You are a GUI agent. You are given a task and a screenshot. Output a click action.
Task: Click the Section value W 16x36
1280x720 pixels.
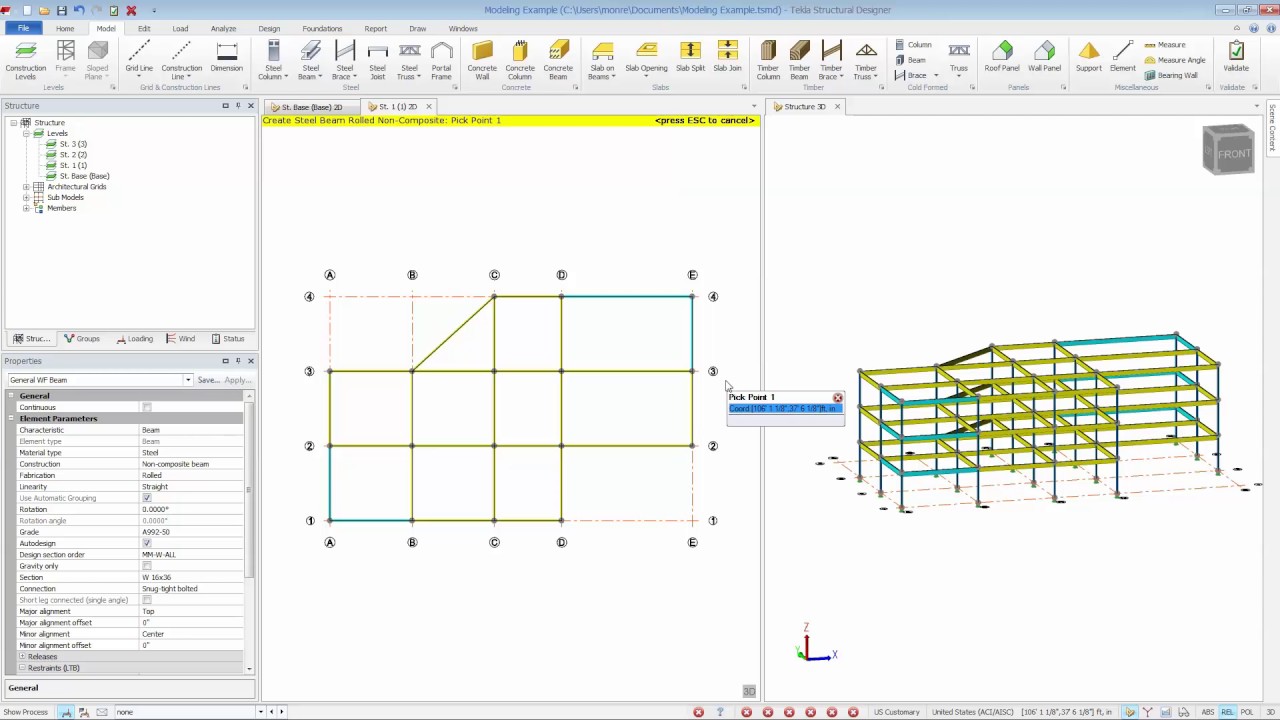[192, 577]
